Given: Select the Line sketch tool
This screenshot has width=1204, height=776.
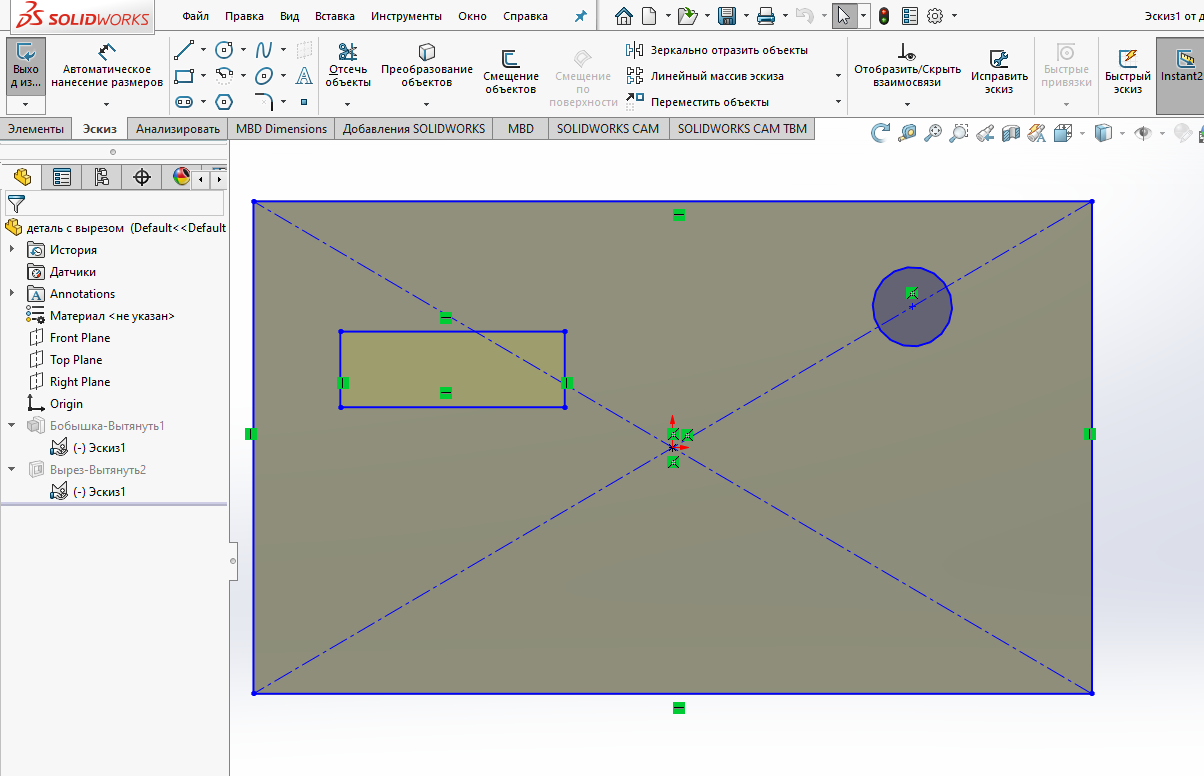Looking at the screenshot, I should pyautogui.click(x=184, y=49).
